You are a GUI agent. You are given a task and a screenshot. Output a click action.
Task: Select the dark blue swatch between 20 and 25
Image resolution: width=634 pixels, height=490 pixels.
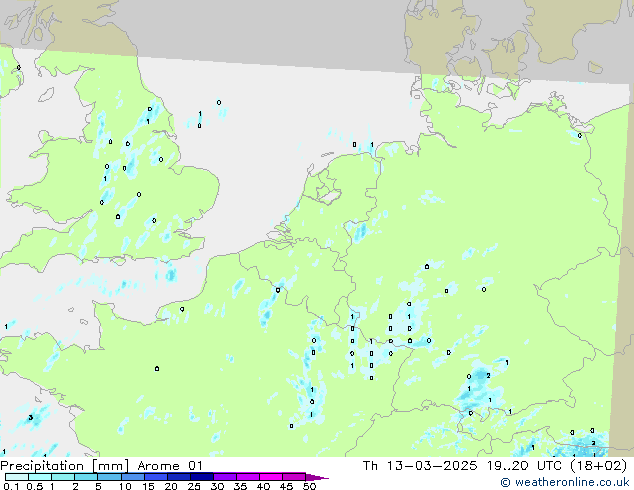178,477
